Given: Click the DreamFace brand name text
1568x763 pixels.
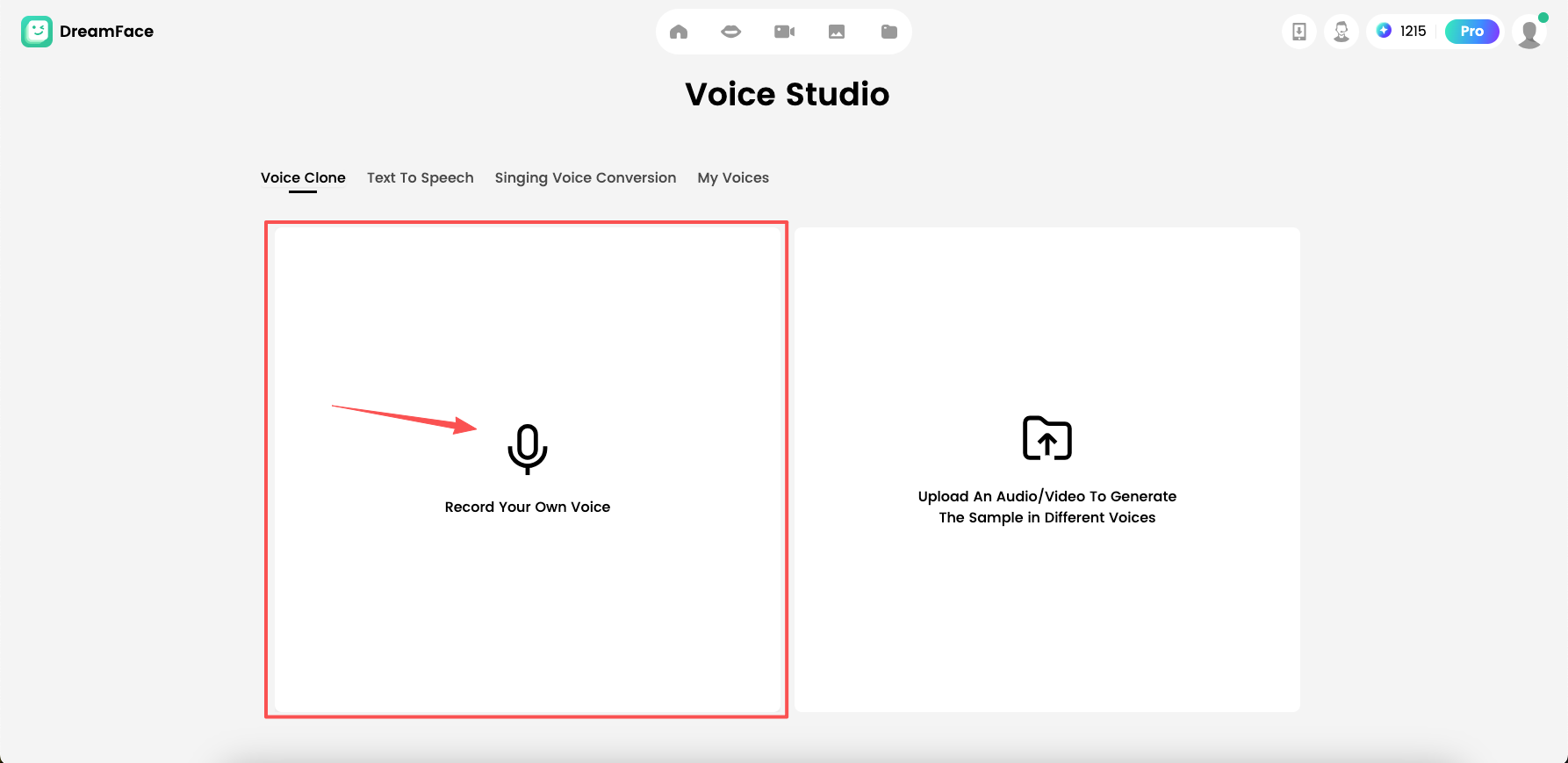Looking at the screenshot, I should [x=106, y=32].
